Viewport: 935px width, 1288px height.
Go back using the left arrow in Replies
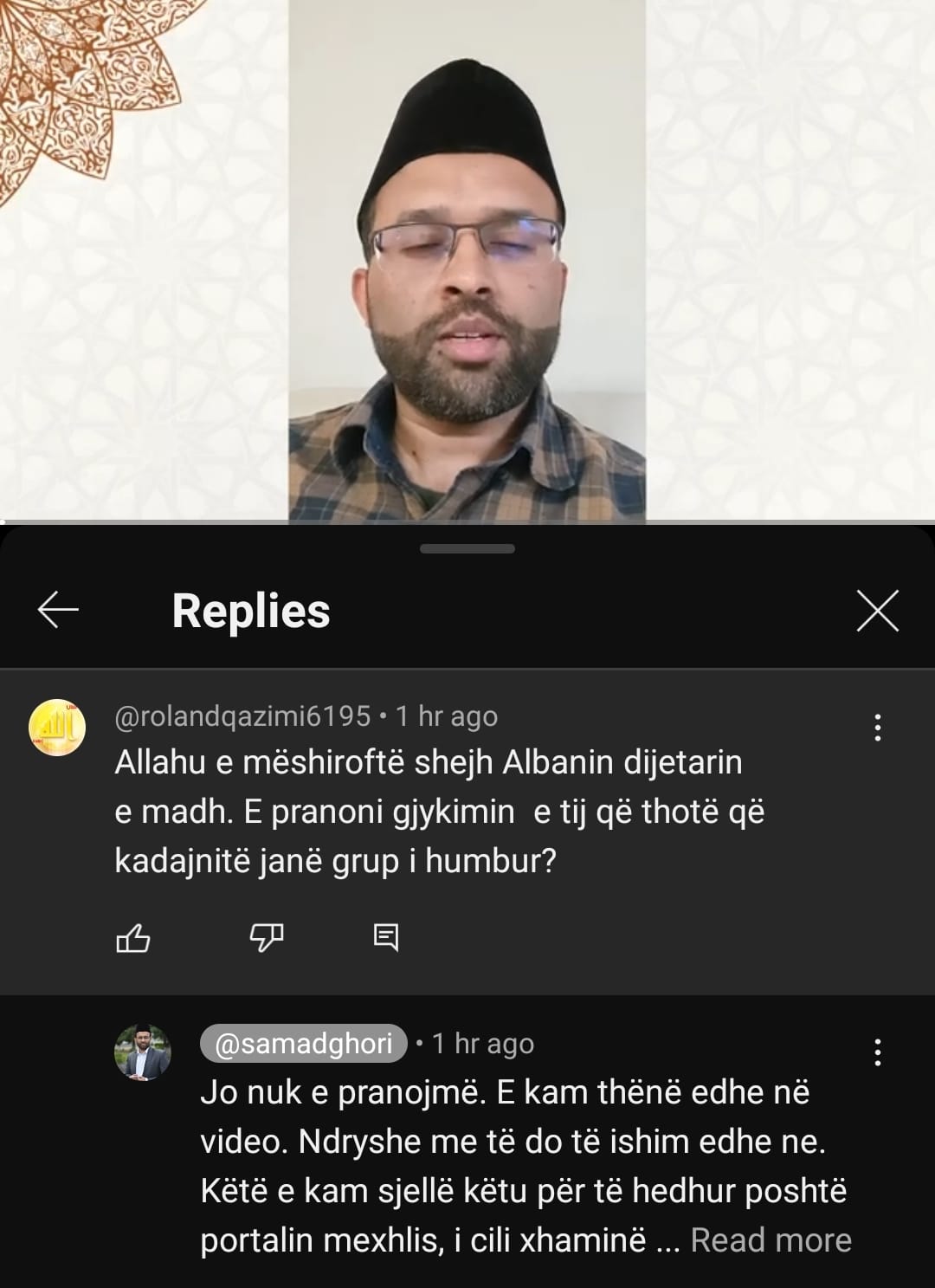(58, 611)
